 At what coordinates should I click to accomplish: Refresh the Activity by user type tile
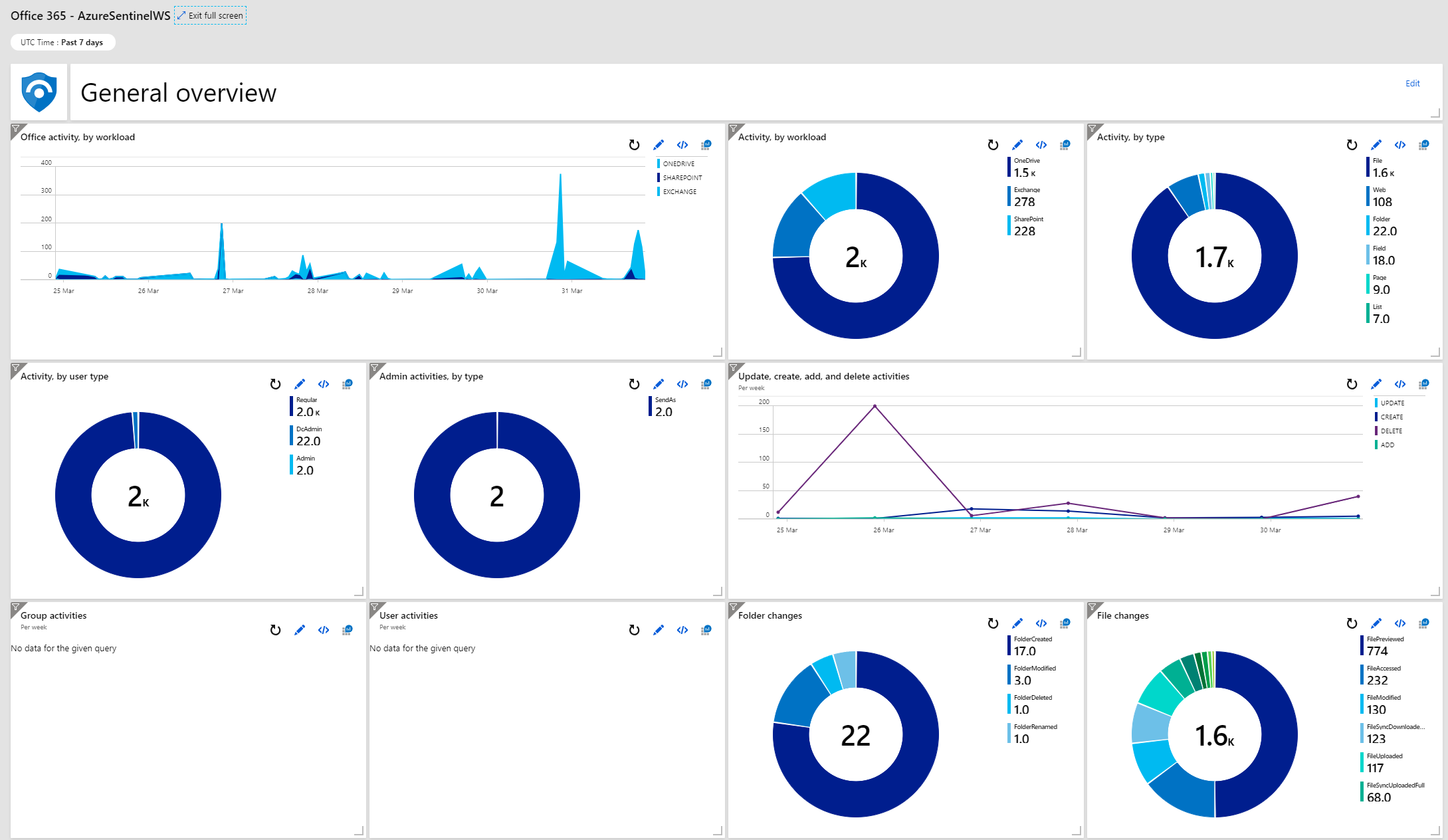click(x=275, y=384)
